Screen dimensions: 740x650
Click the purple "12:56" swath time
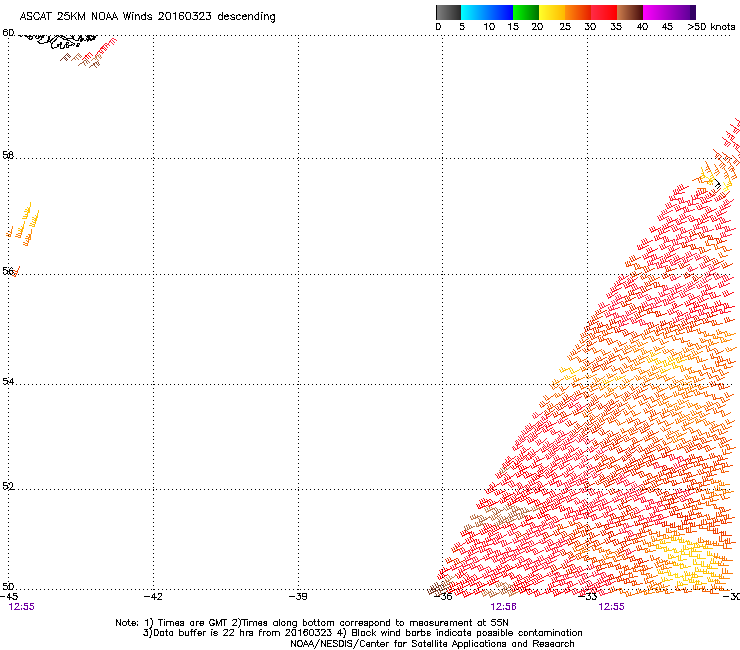(503, 607)
